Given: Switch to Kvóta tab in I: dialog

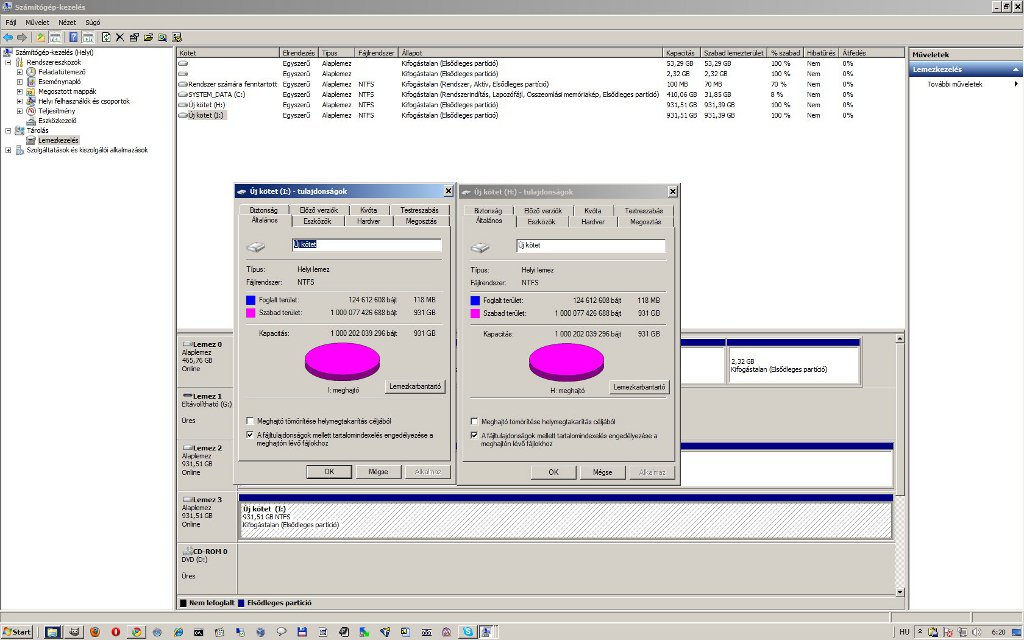Looking at the screenshot, I should tap(368, 210).
